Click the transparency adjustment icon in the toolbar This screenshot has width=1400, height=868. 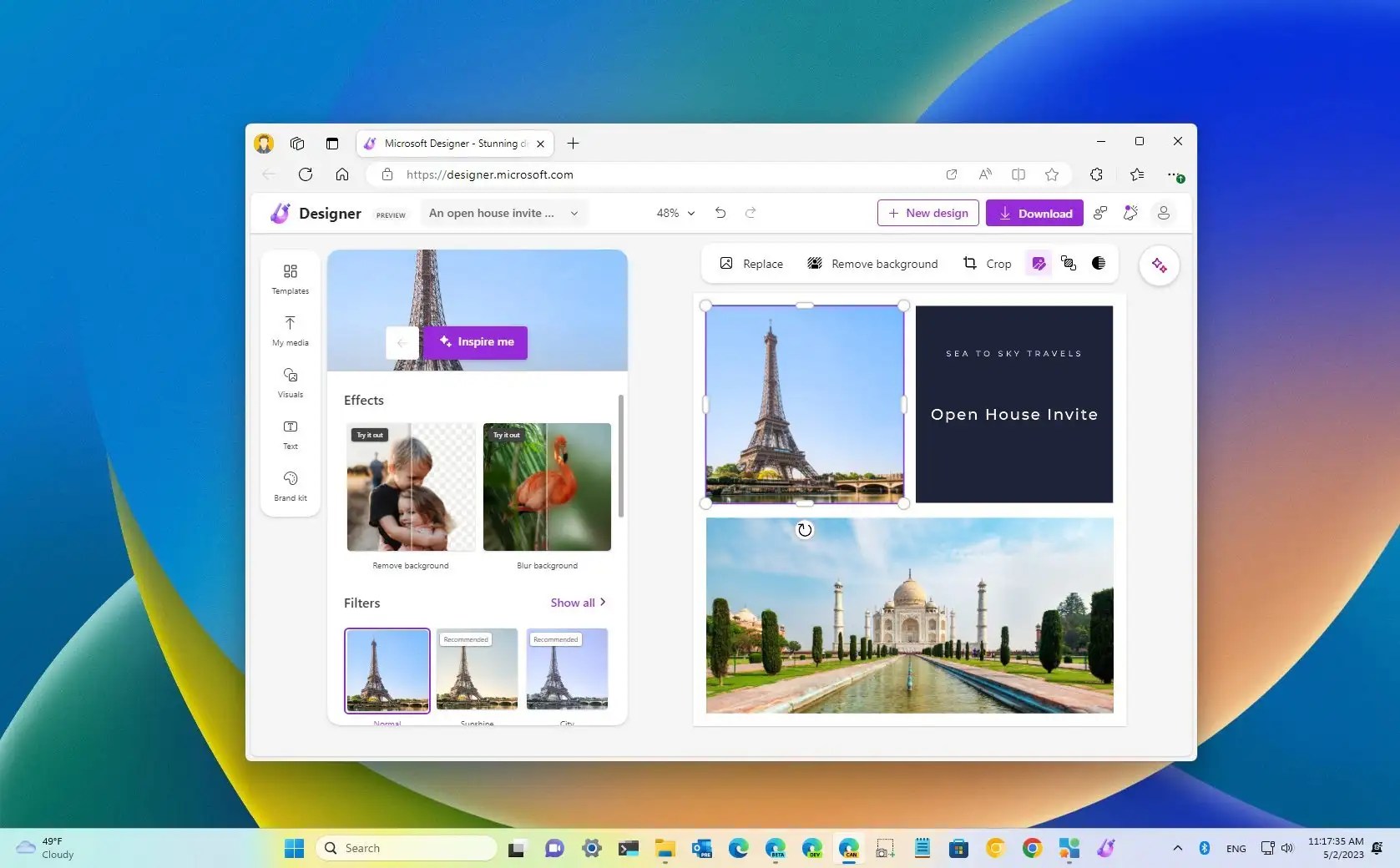pos(1069,264)
